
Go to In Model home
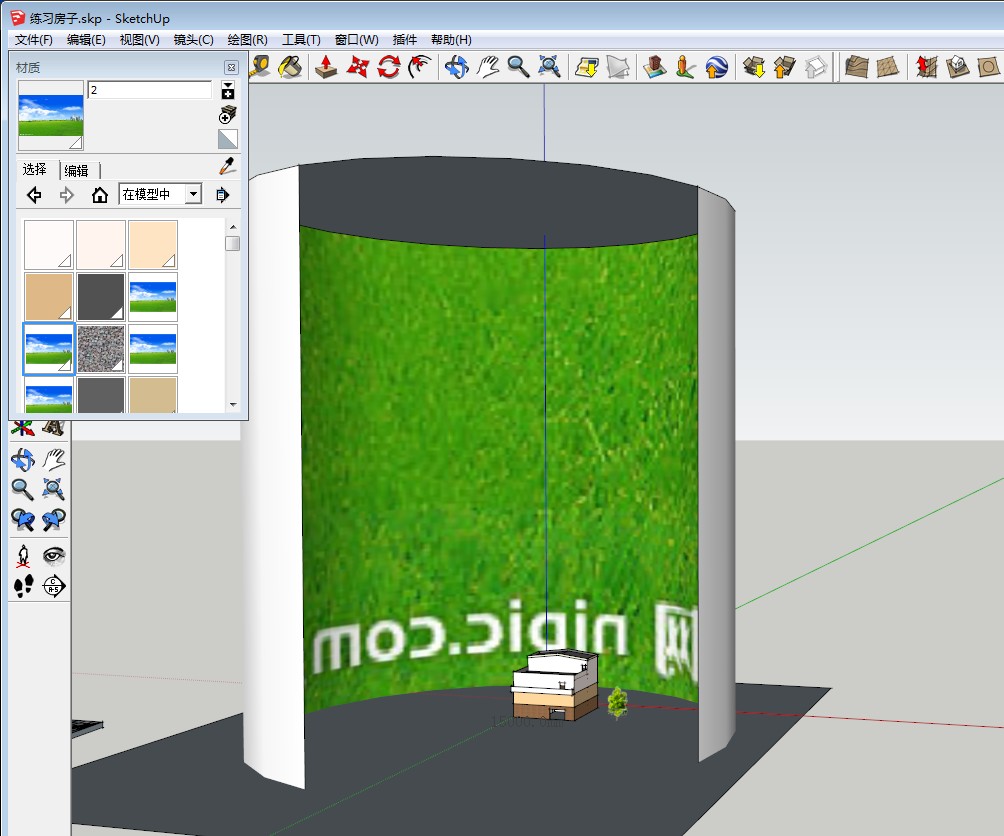(x=100, y=195)
